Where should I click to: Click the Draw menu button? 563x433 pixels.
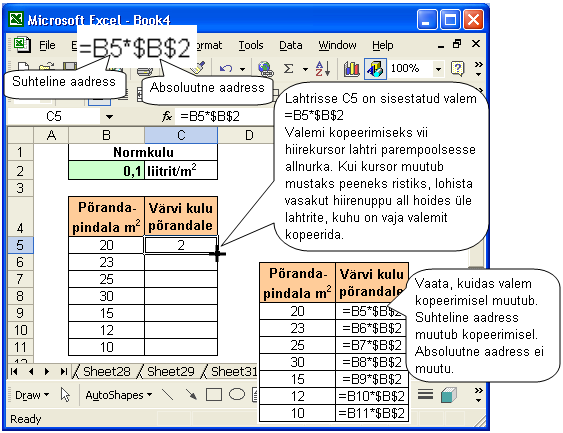(x=32, y=395)
